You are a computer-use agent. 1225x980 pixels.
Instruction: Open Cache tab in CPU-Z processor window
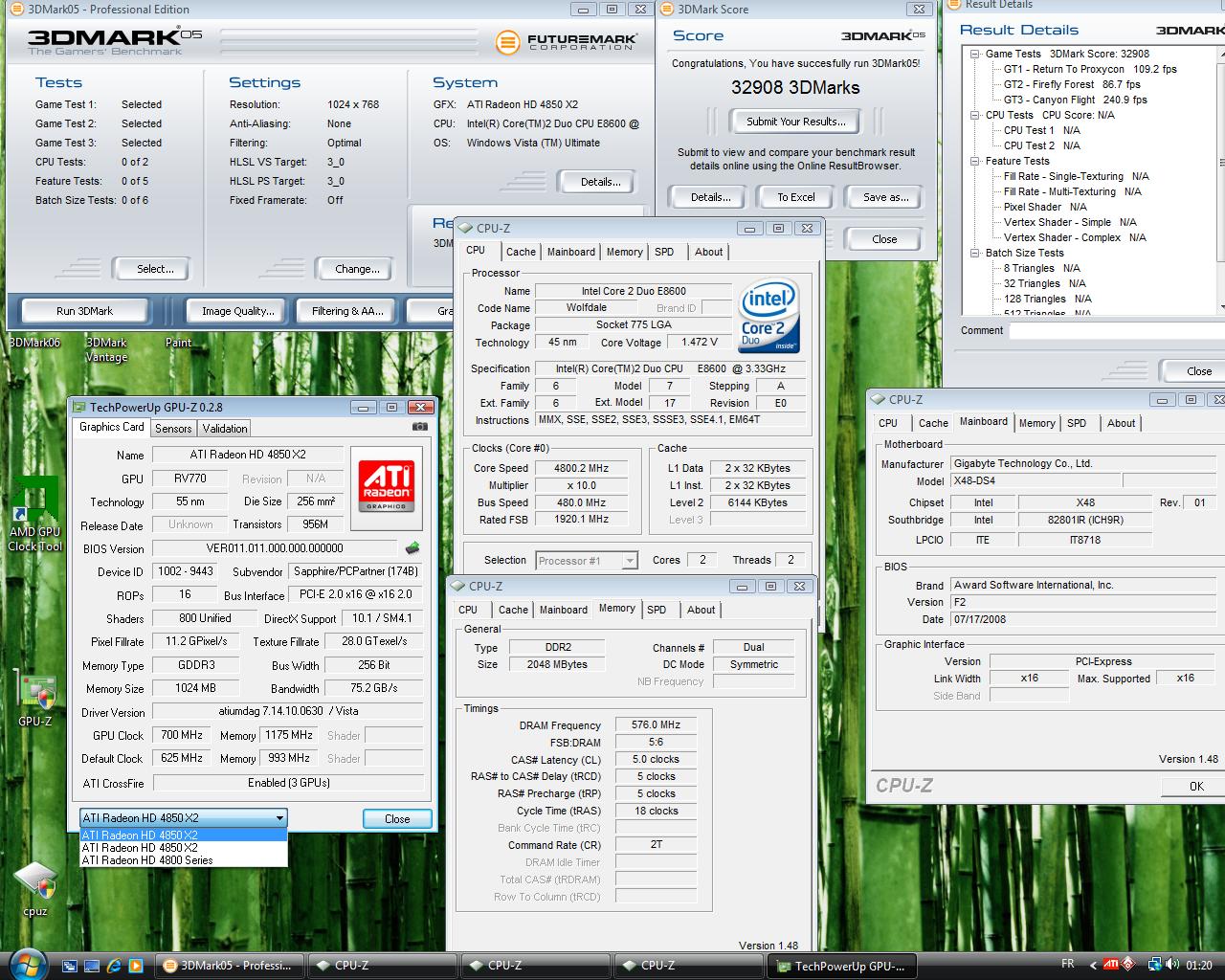click(521, 252)
